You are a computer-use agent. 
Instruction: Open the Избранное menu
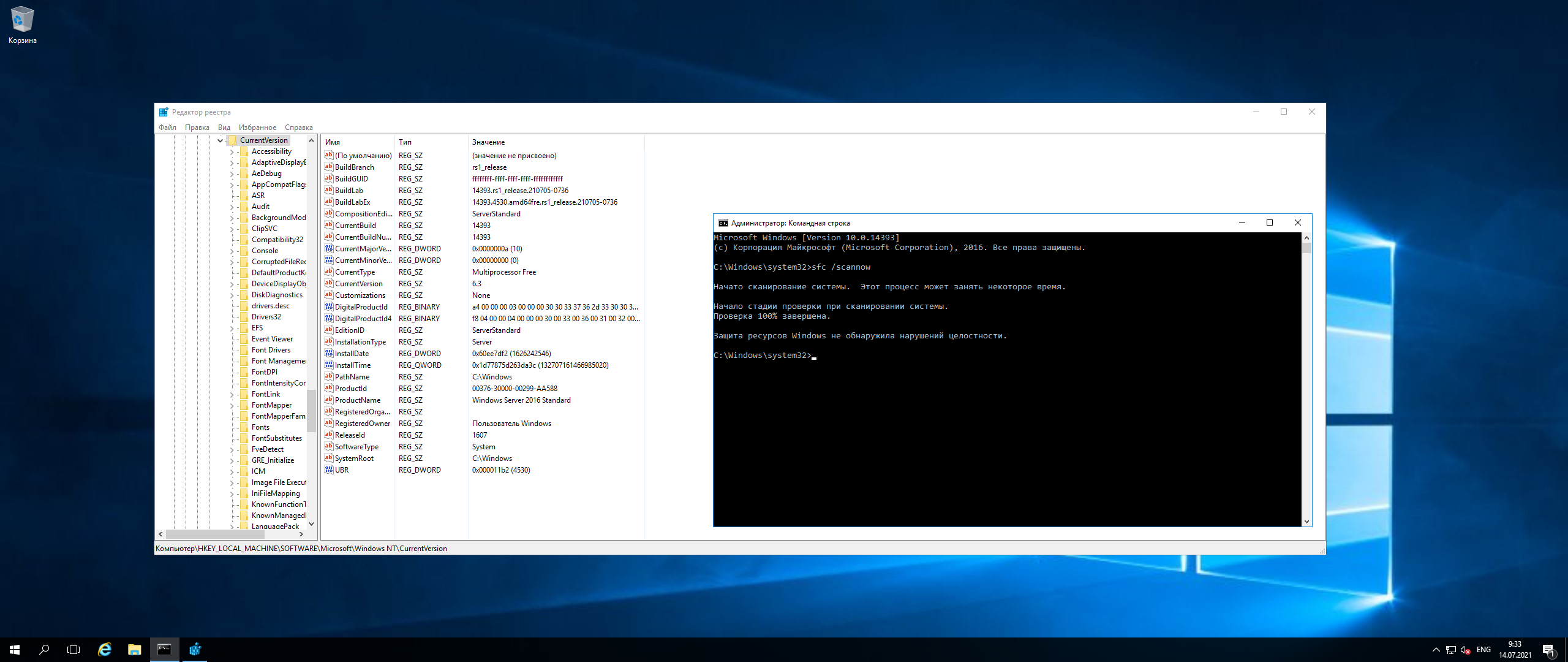(257, 127)
